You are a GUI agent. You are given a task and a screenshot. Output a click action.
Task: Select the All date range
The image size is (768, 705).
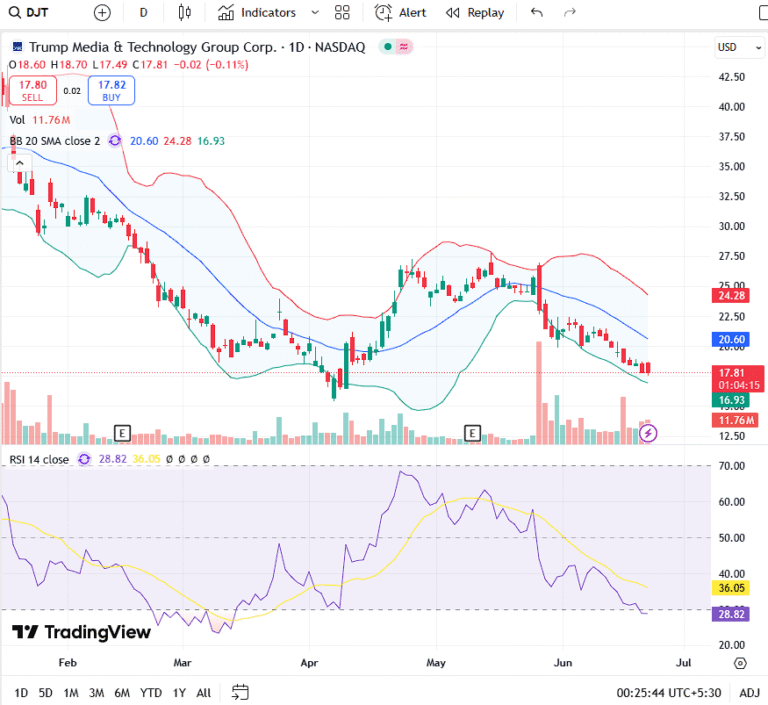[x=204, y=693]
